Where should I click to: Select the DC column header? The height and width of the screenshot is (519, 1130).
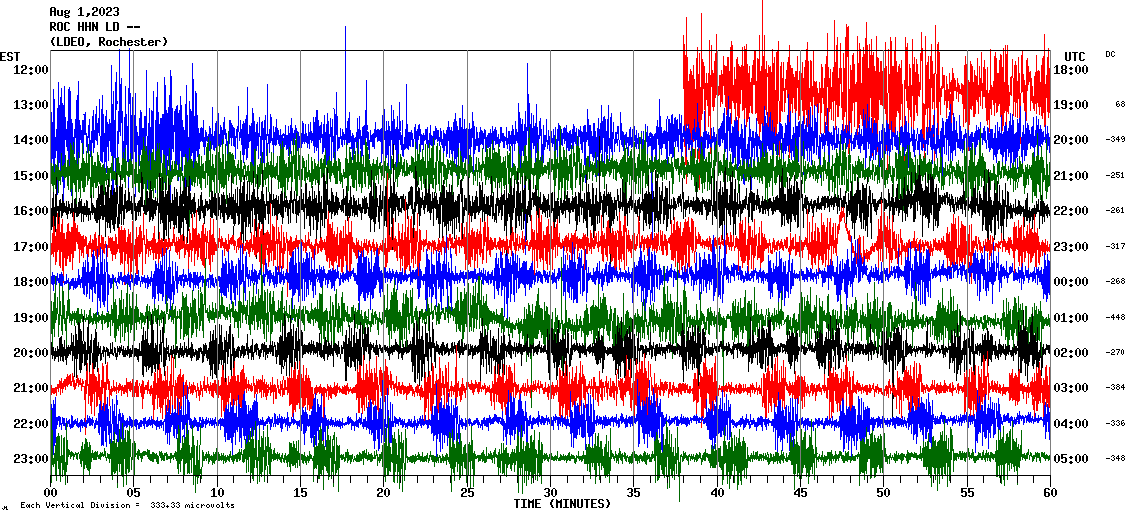click(x=1110, y=54)
